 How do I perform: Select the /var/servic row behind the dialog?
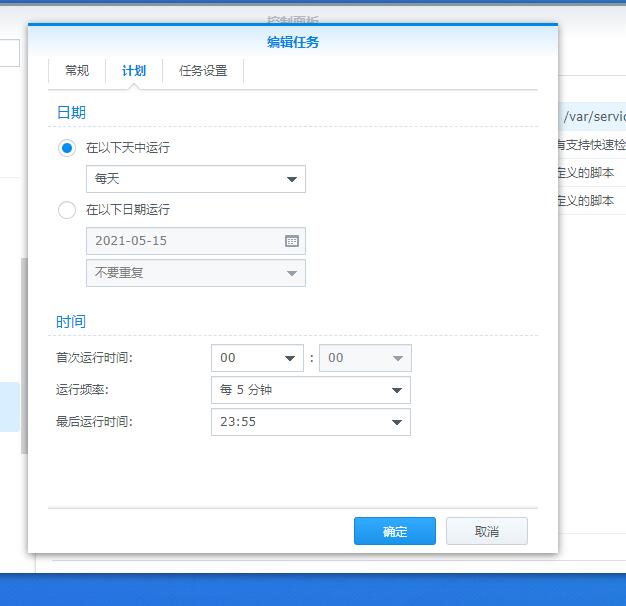click(x=593, y=117)
